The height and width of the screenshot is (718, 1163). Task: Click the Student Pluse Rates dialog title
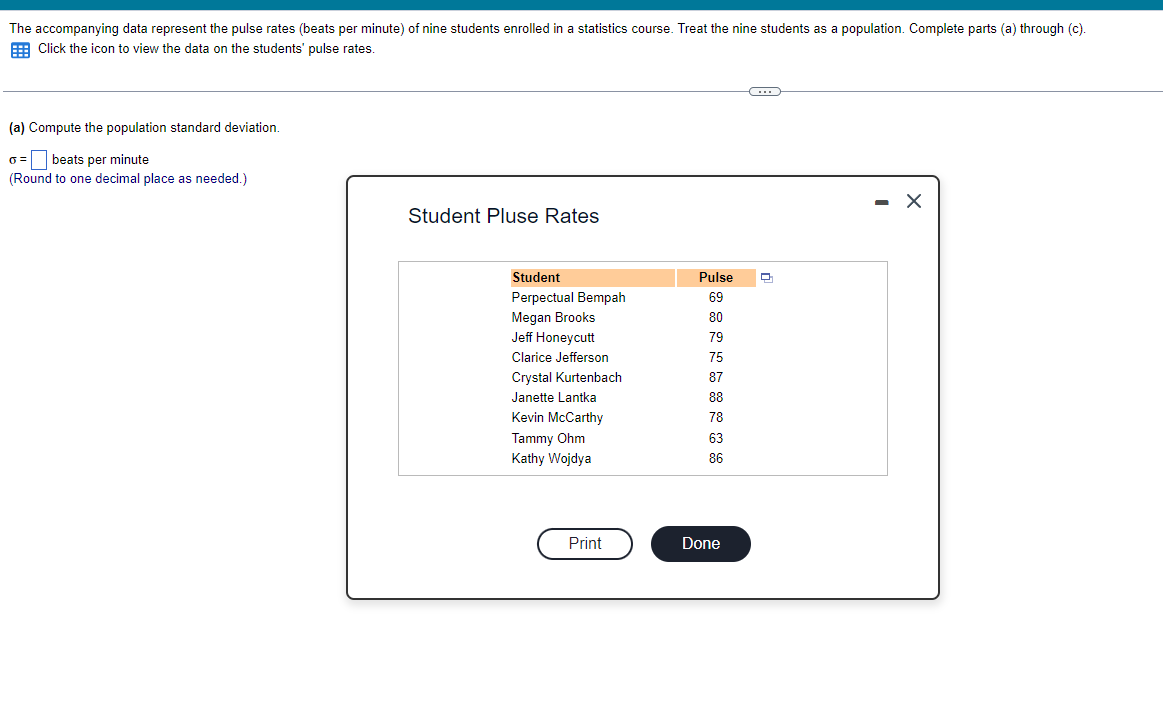503,216
